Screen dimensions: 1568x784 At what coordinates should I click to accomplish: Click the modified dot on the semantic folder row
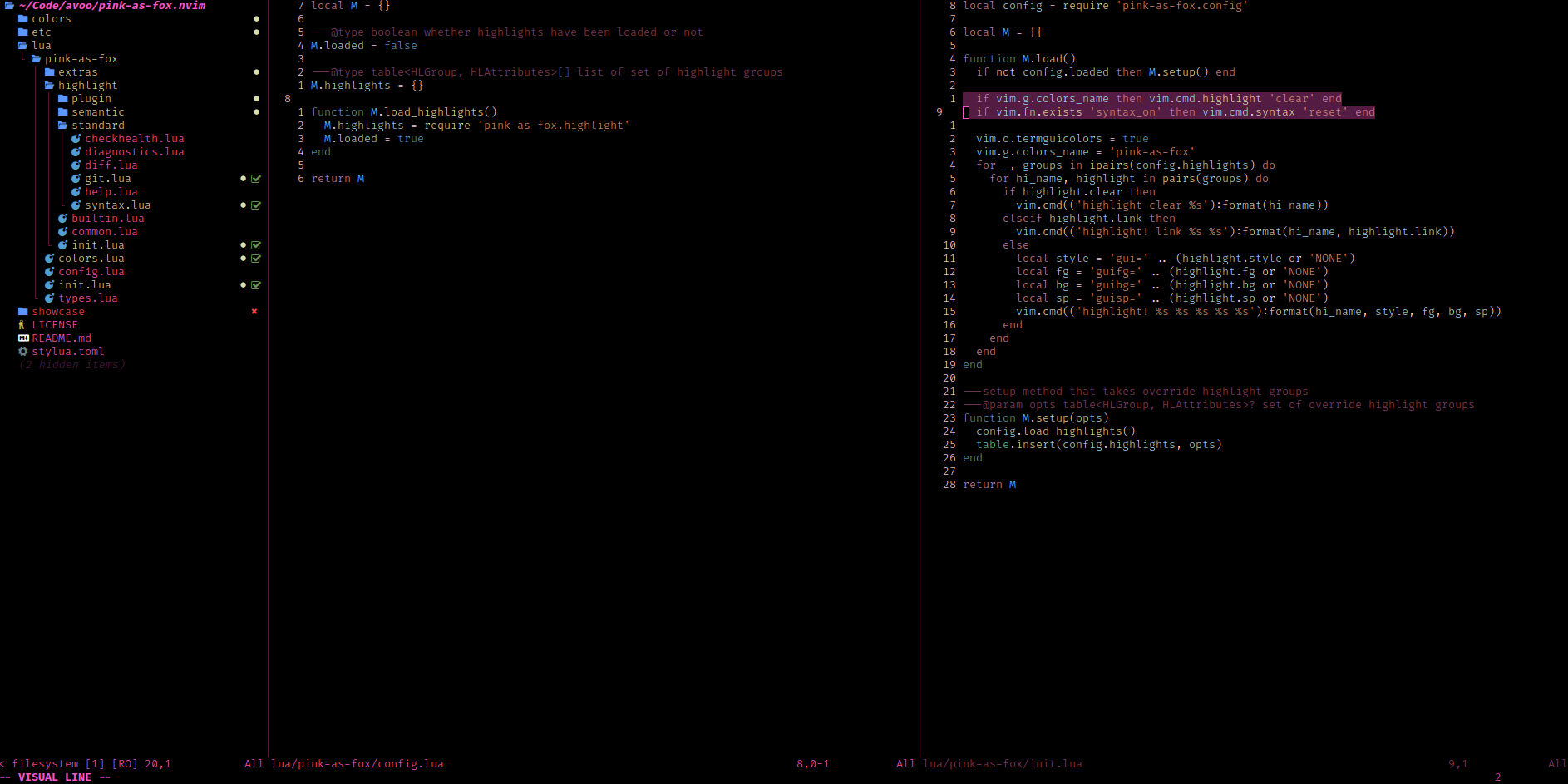(256, 112)
